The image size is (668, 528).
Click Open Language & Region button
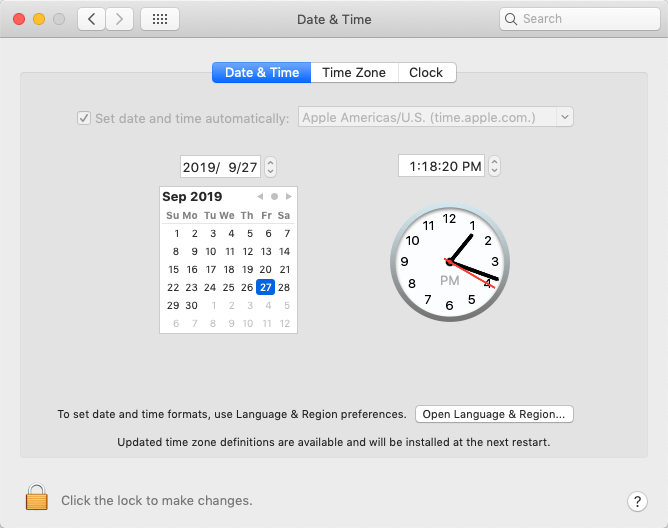click(494, 414)
